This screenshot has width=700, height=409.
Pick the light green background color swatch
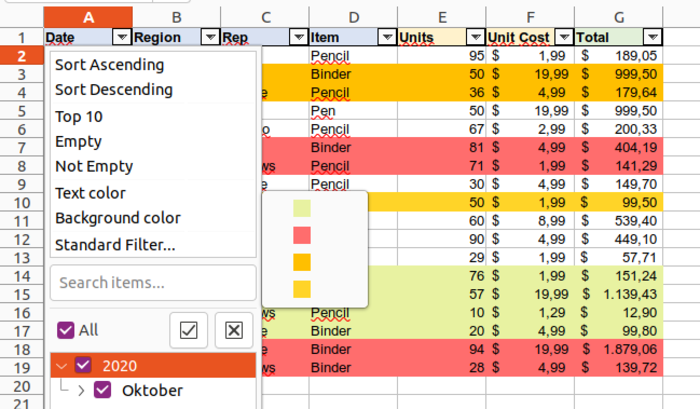[x=302, y=209]
